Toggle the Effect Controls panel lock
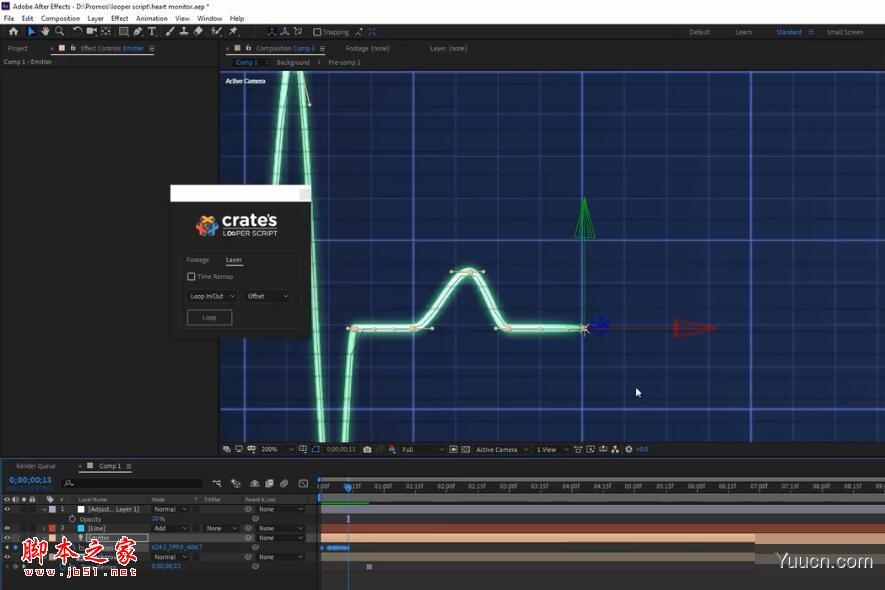The image size is (885, 590). point(73,49)
